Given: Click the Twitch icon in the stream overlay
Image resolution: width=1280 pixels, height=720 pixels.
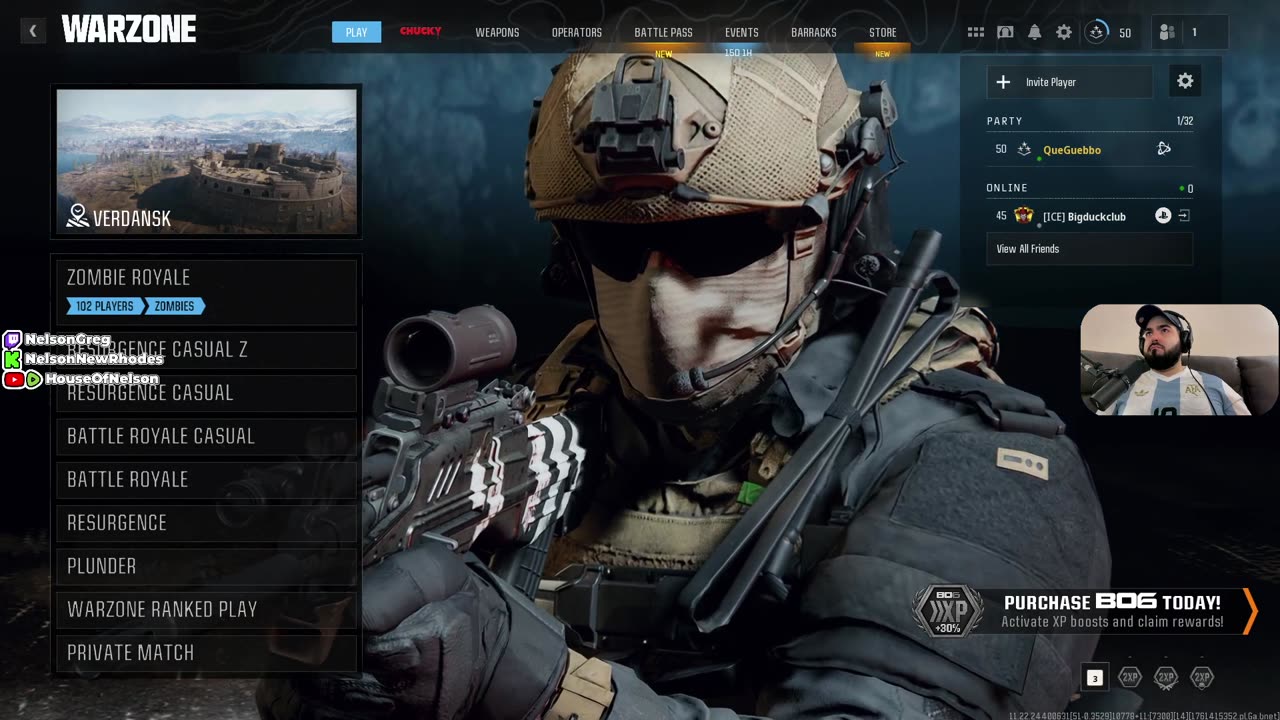Looking at the screenshot, I should coord(12,340).
